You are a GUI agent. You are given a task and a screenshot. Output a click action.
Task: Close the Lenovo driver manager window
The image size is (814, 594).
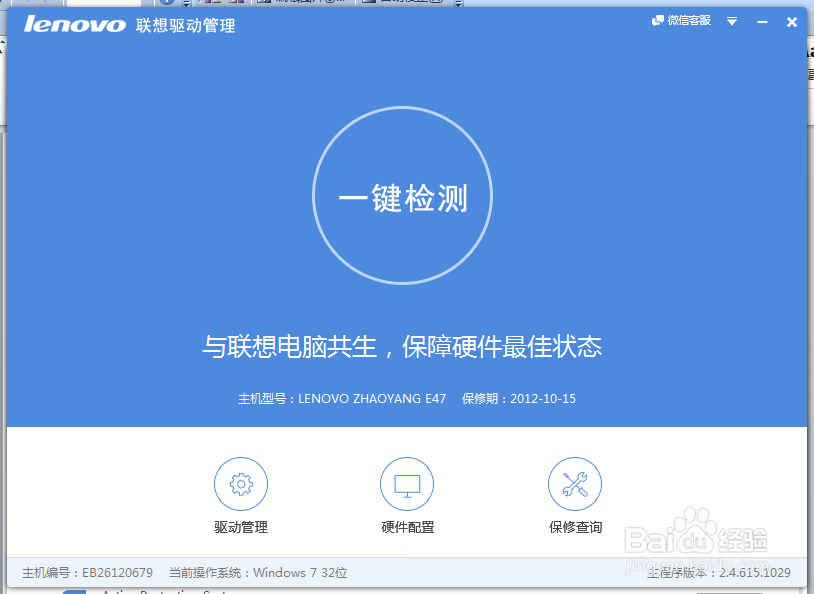pyautogui.click(x=792, y=22)
